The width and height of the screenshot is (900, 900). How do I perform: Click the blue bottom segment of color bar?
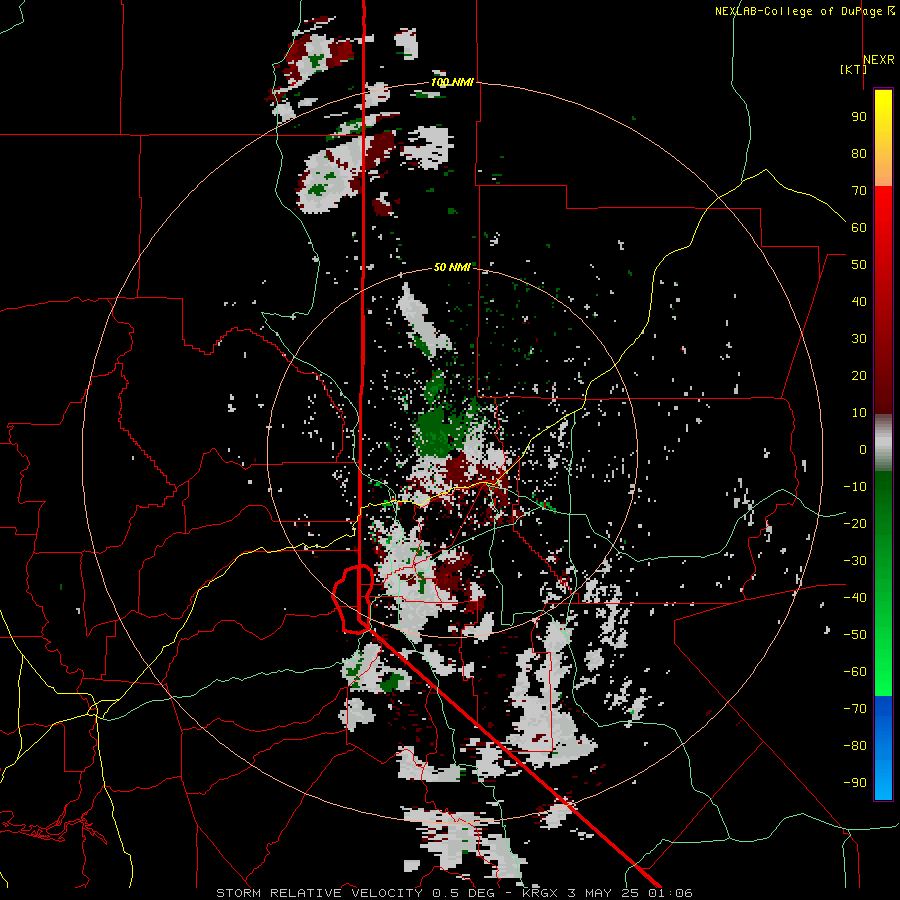click(883, 747)
